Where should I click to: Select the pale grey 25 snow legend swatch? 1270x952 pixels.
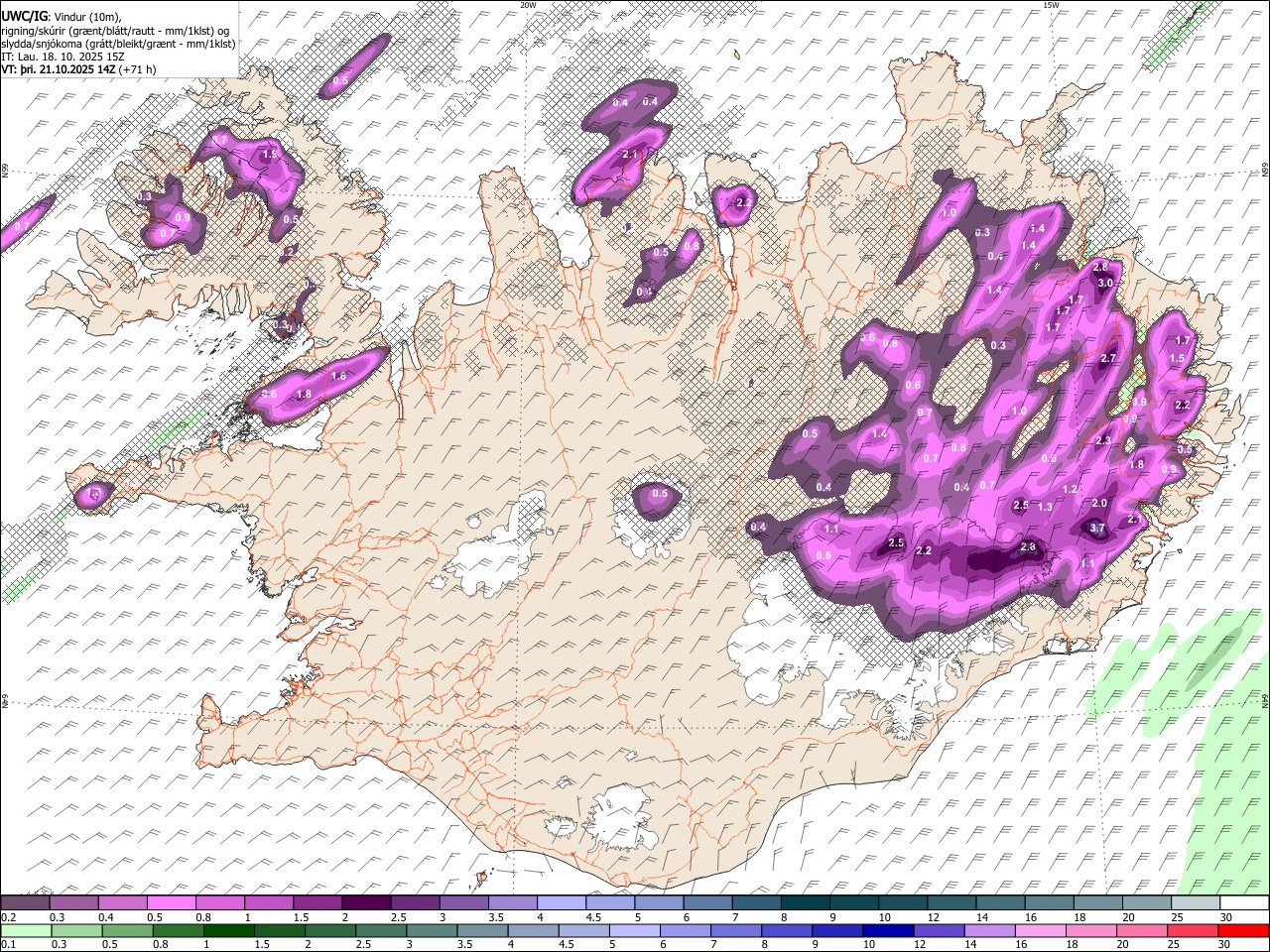[1195, 902]
